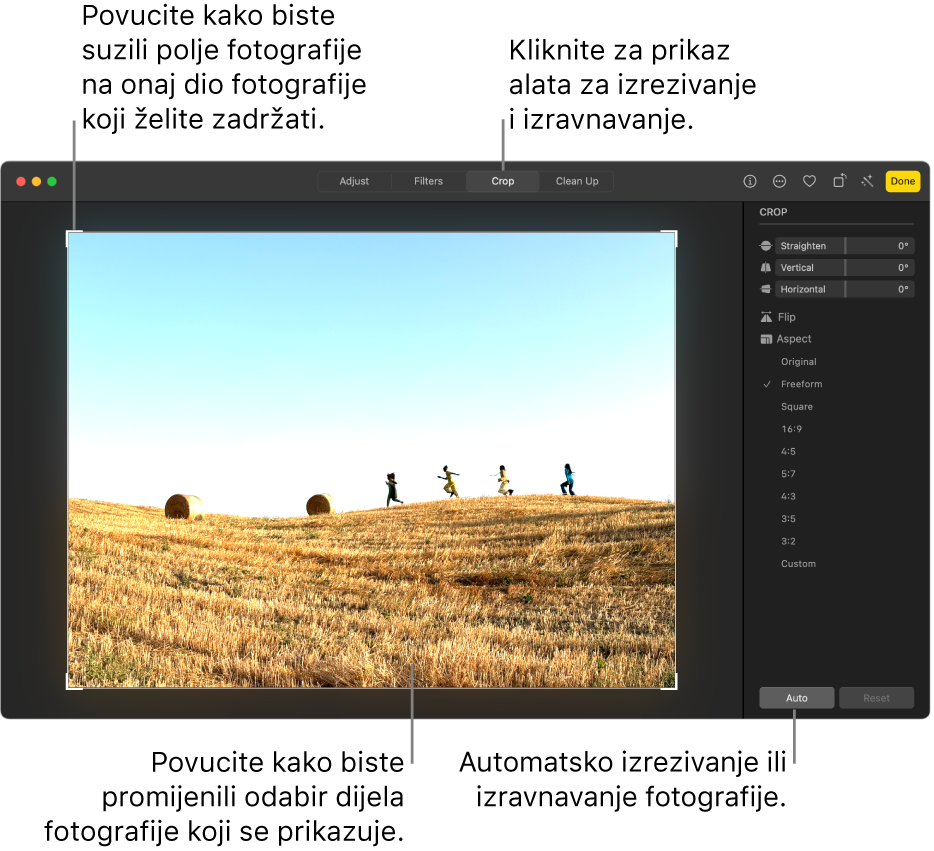The height and width of the screenshot is (851, 934).
Task: Adjust the Vertical slider
Action: click(845, 267)
